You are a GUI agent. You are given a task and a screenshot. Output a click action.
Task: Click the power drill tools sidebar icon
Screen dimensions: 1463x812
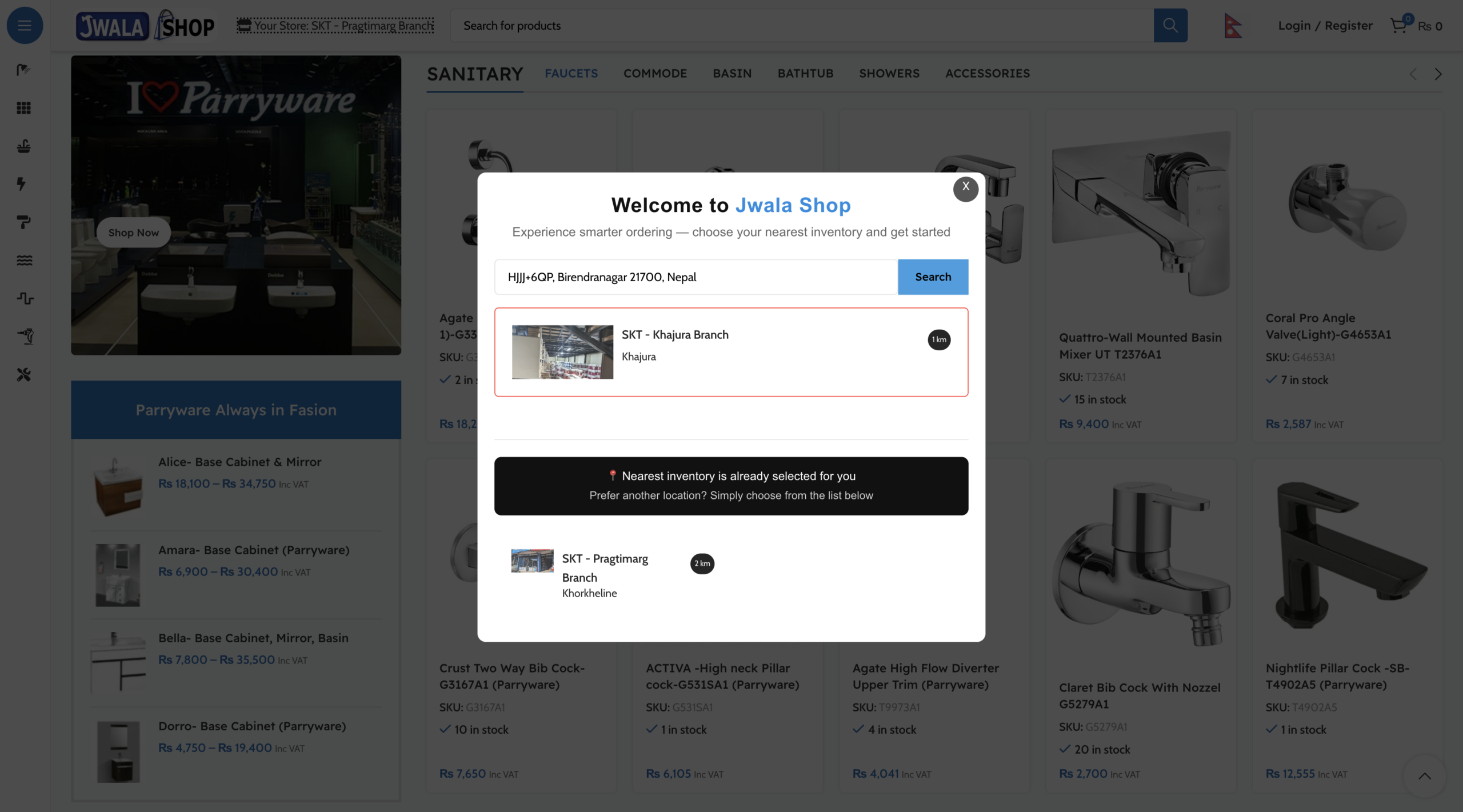pos(25,336)
